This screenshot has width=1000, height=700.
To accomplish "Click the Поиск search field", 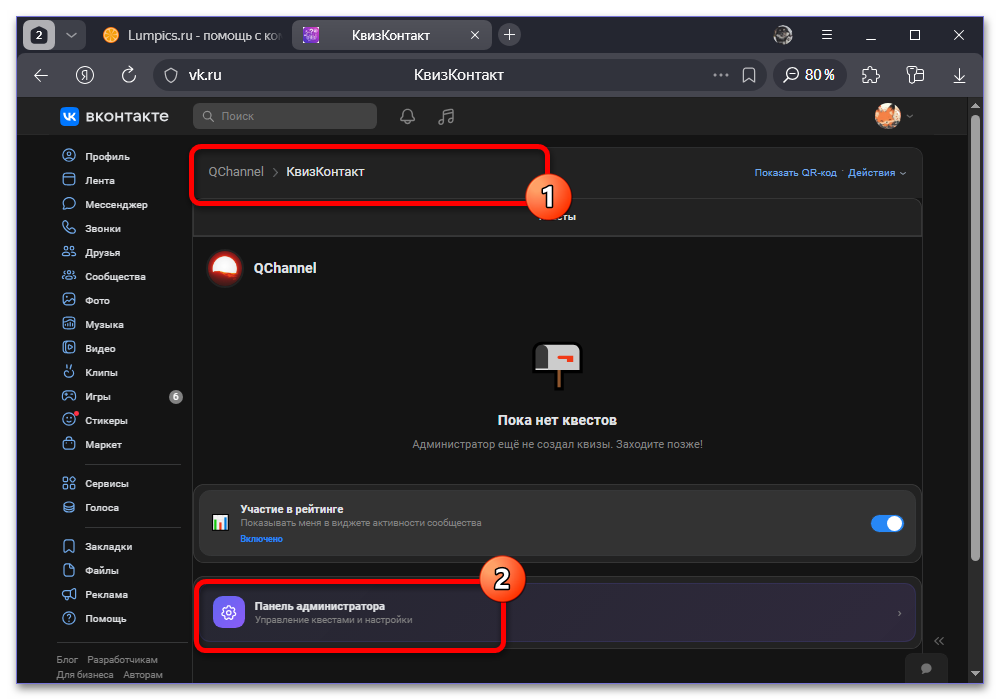I will tap(284, 116).
